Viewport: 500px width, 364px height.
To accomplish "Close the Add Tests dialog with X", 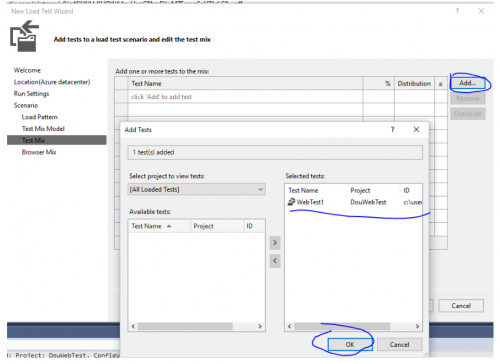I will click(416, 129).
